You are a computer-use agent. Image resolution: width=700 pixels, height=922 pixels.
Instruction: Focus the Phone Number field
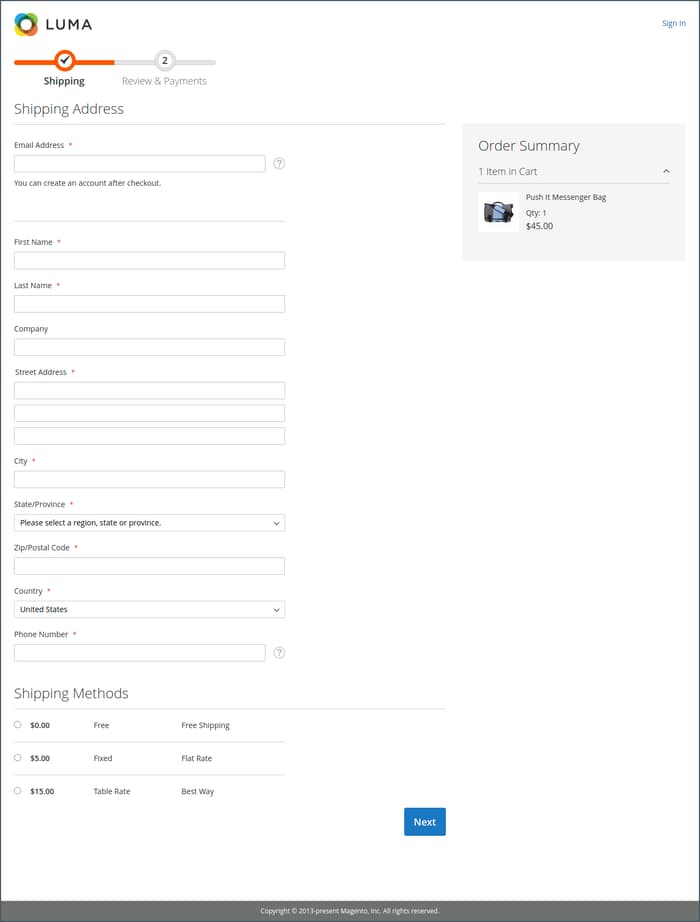pyautogui.click(x=139, y=652)
